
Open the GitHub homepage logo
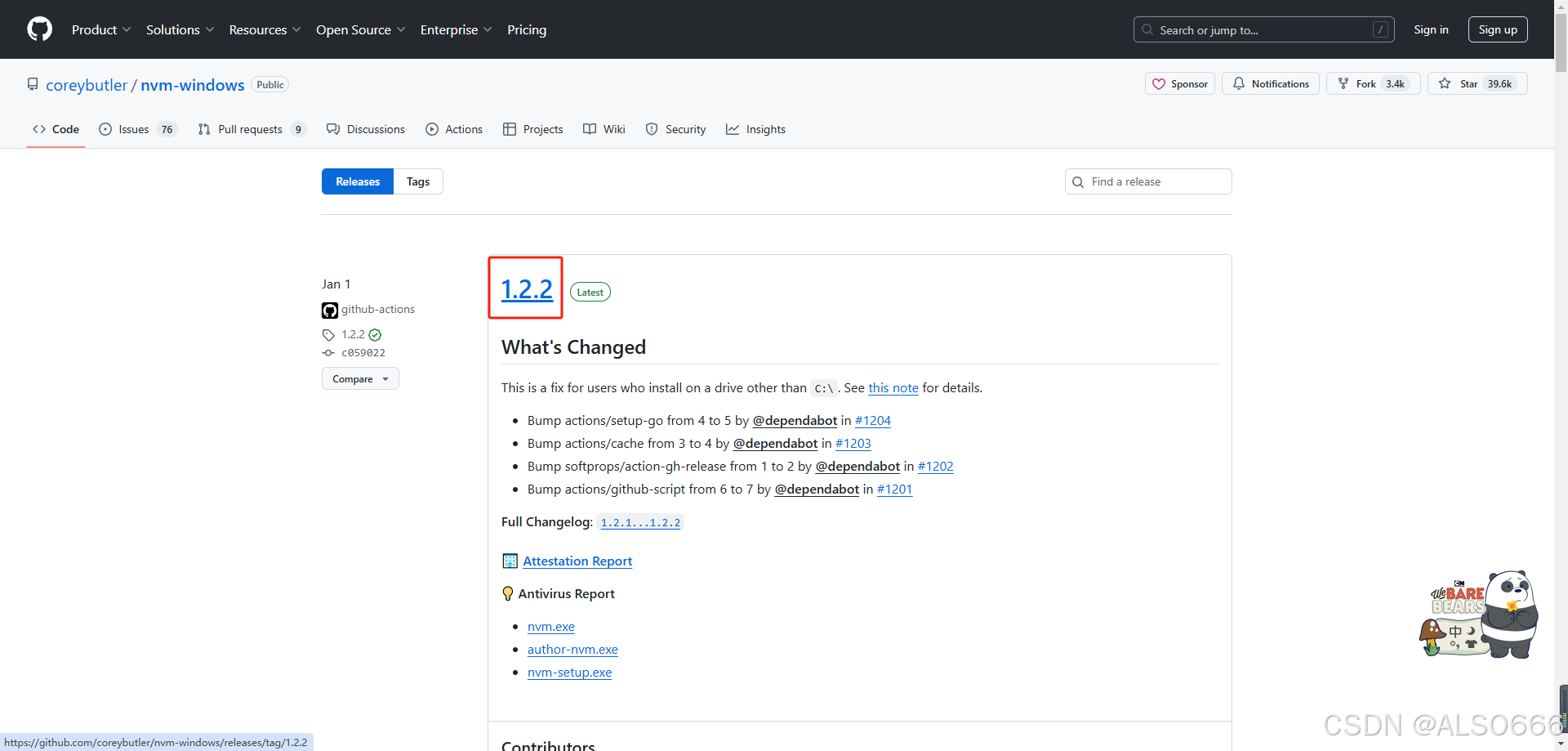point(39,29)
